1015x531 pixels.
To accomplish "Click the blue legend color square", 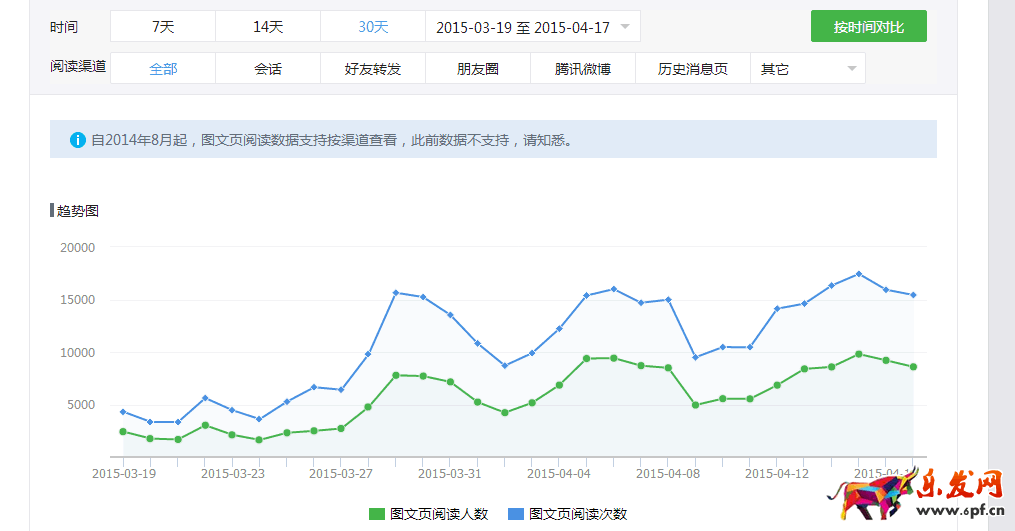I will pos(516,514).
